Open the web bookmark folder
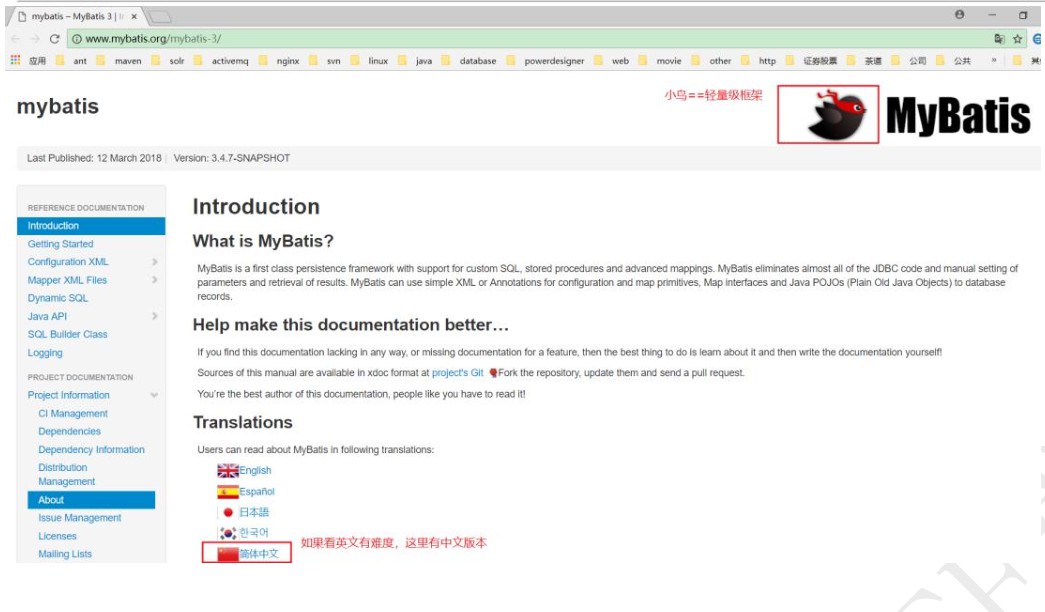Screen dimensions: 1045x612 612,61
